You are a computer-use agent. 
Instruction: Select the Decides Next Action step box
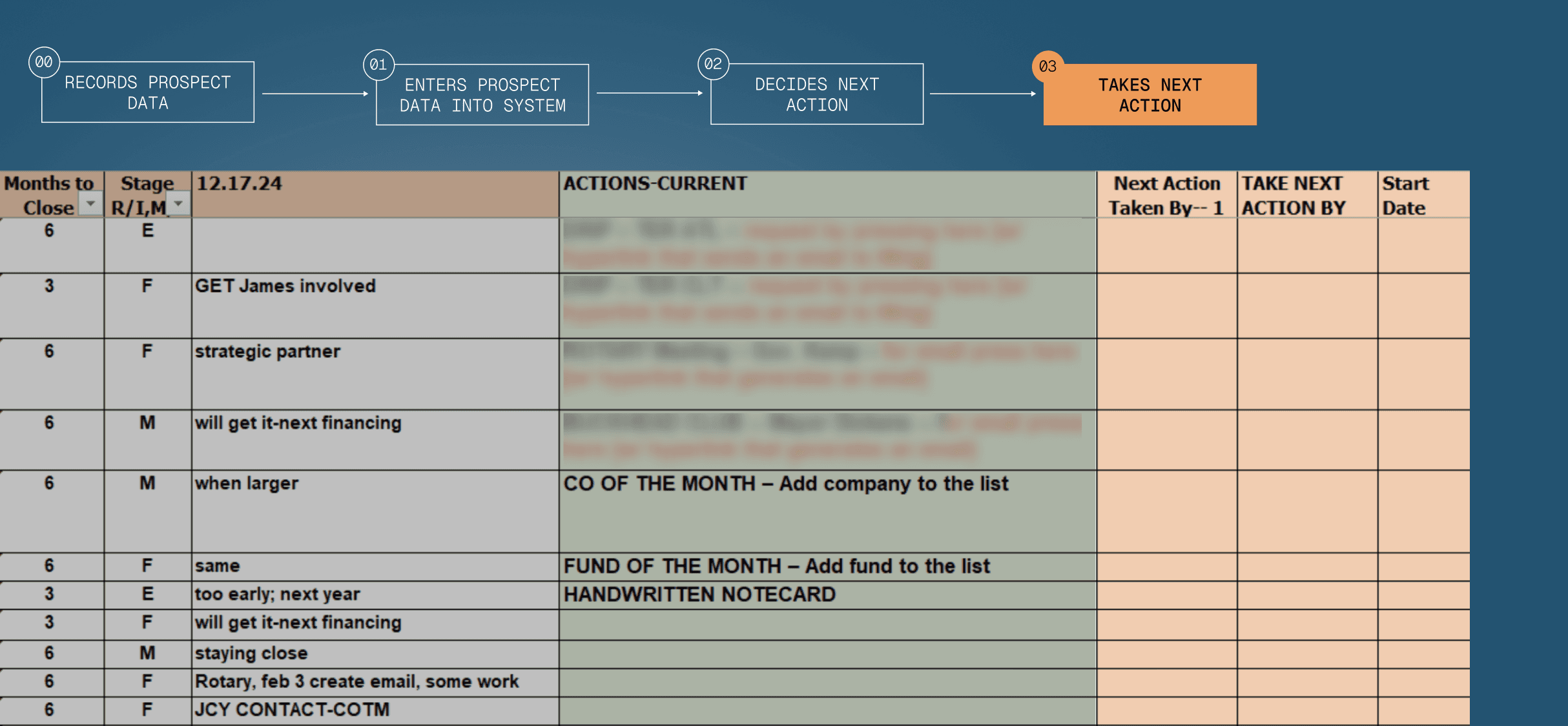click(817, 94)
